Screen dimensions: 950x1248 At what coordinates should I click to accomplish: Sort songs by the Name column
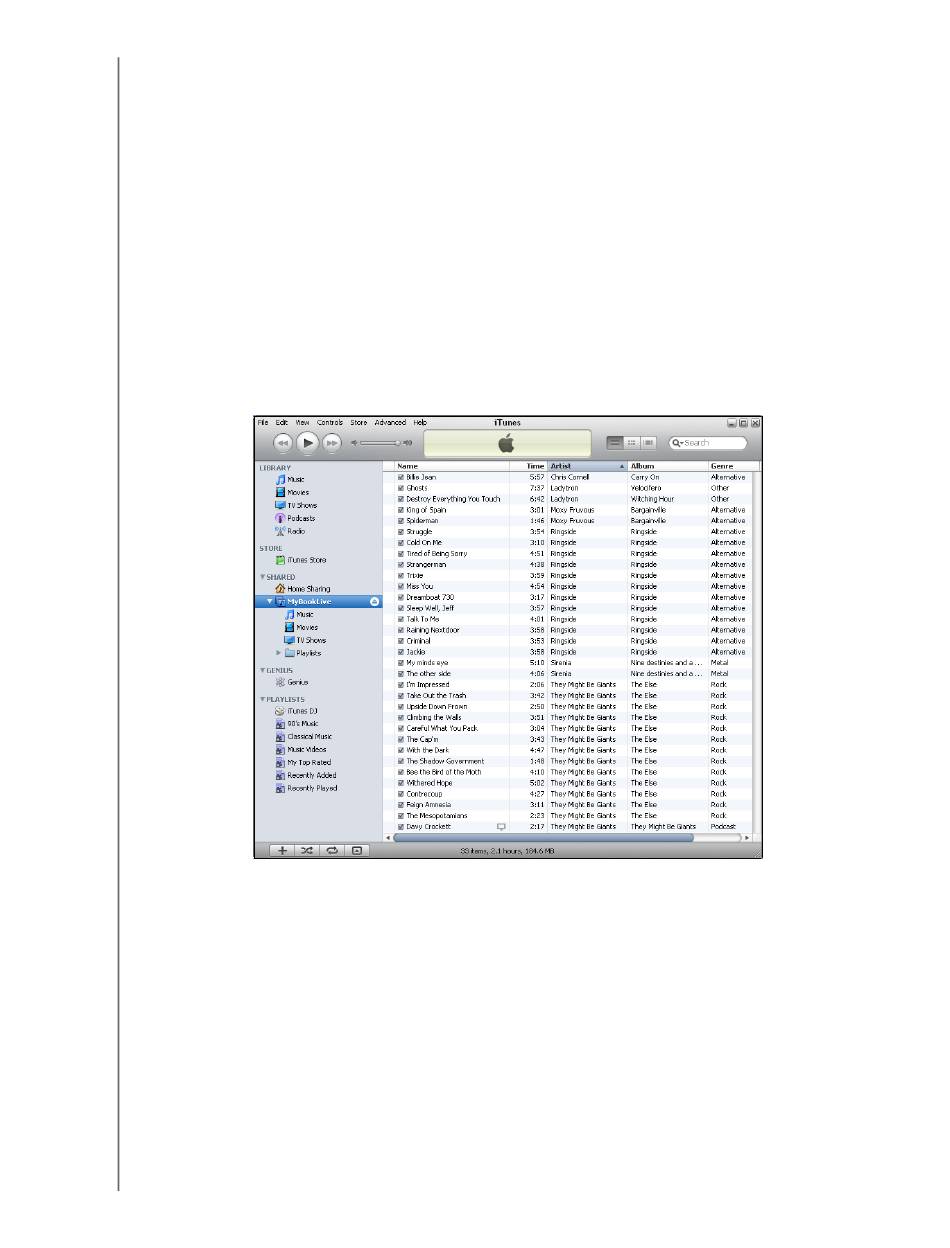tap(454, 467)
